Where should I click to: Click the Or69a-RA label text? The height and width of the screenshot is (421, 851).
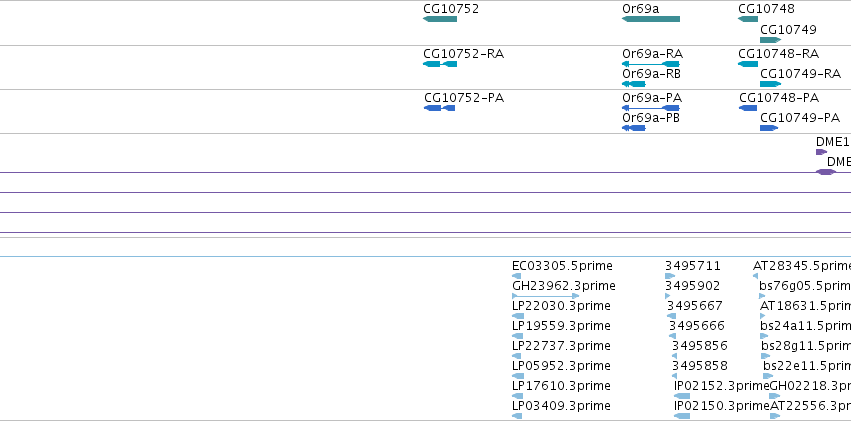coord(652,54)
